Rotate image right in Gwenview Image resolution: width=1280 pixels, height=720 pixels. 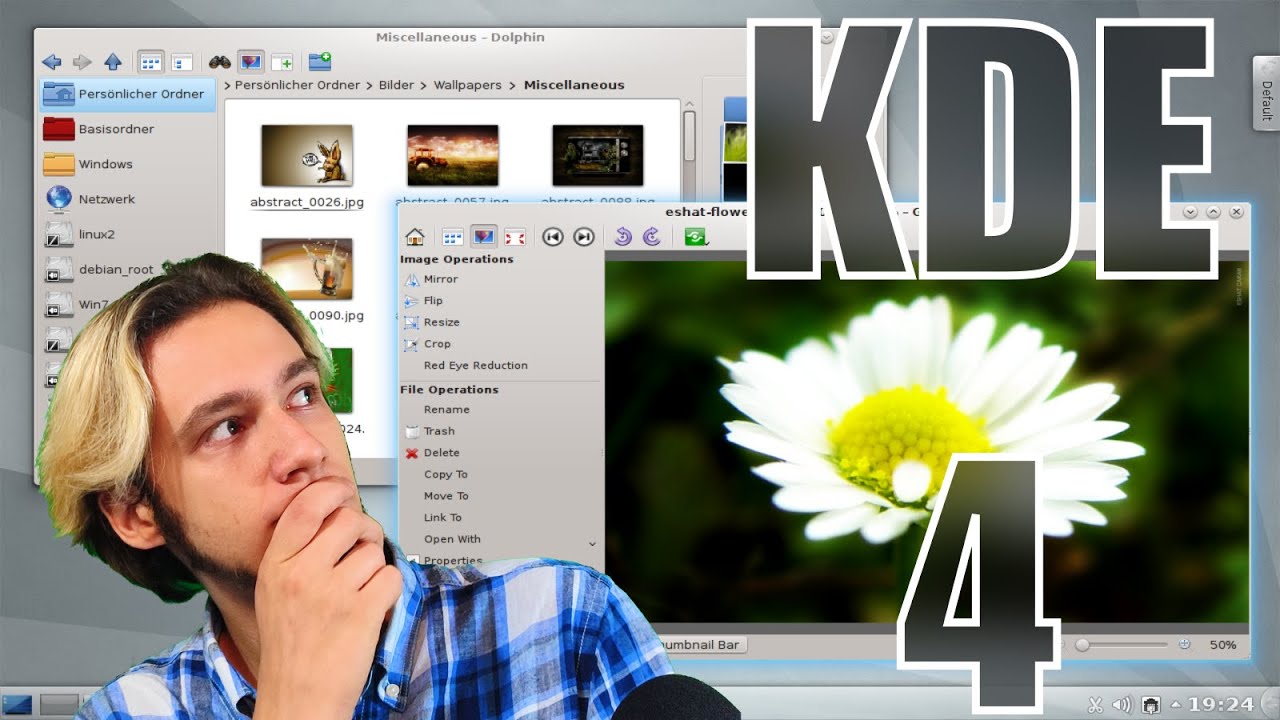tap(651, 237)
